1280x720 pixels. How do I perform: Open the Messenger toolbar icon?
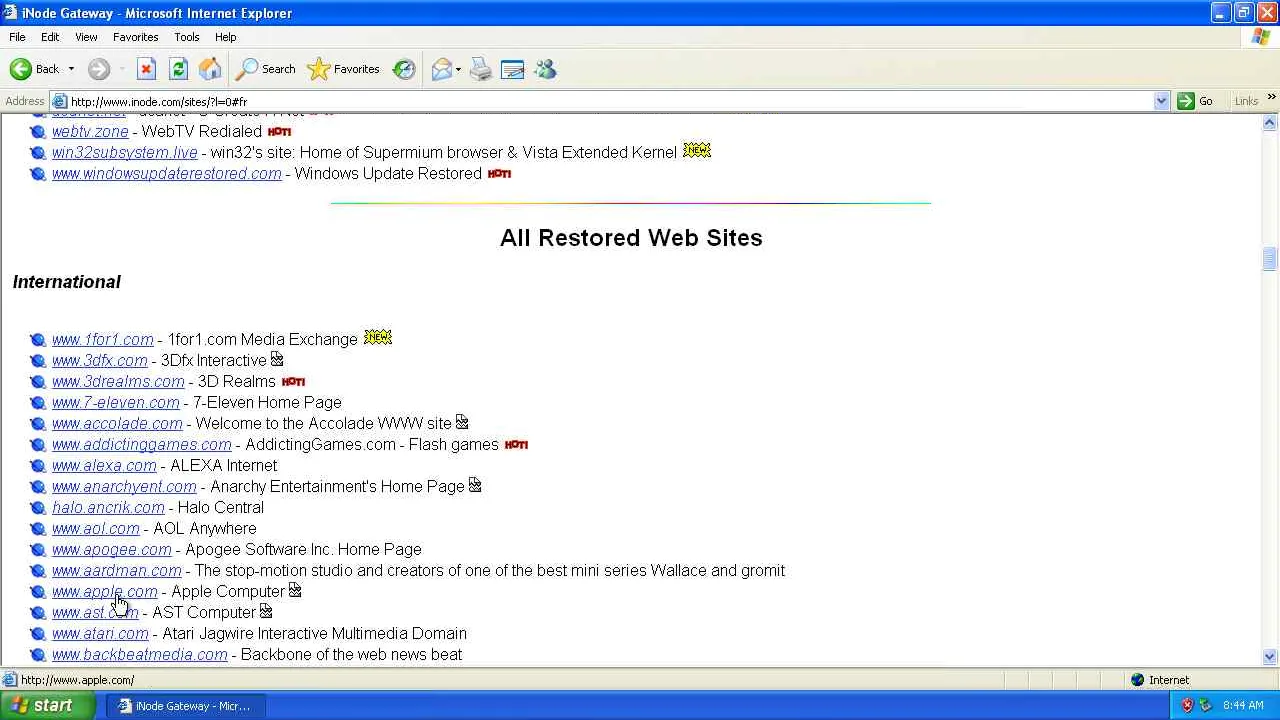point(545,69)
